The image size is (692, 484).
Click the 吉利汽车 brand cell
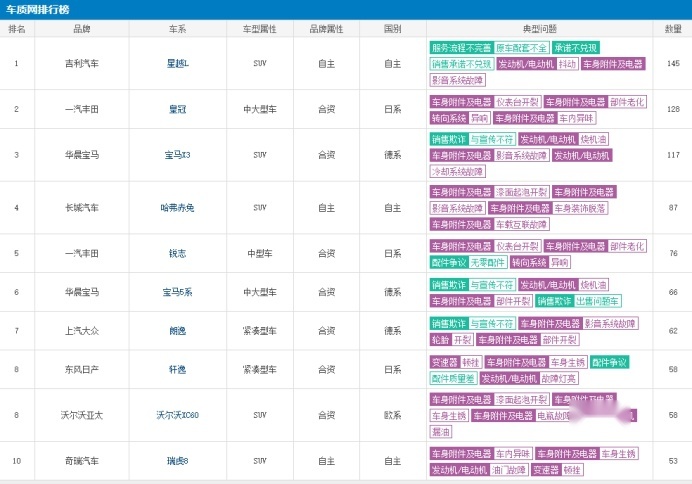[82, 64]
